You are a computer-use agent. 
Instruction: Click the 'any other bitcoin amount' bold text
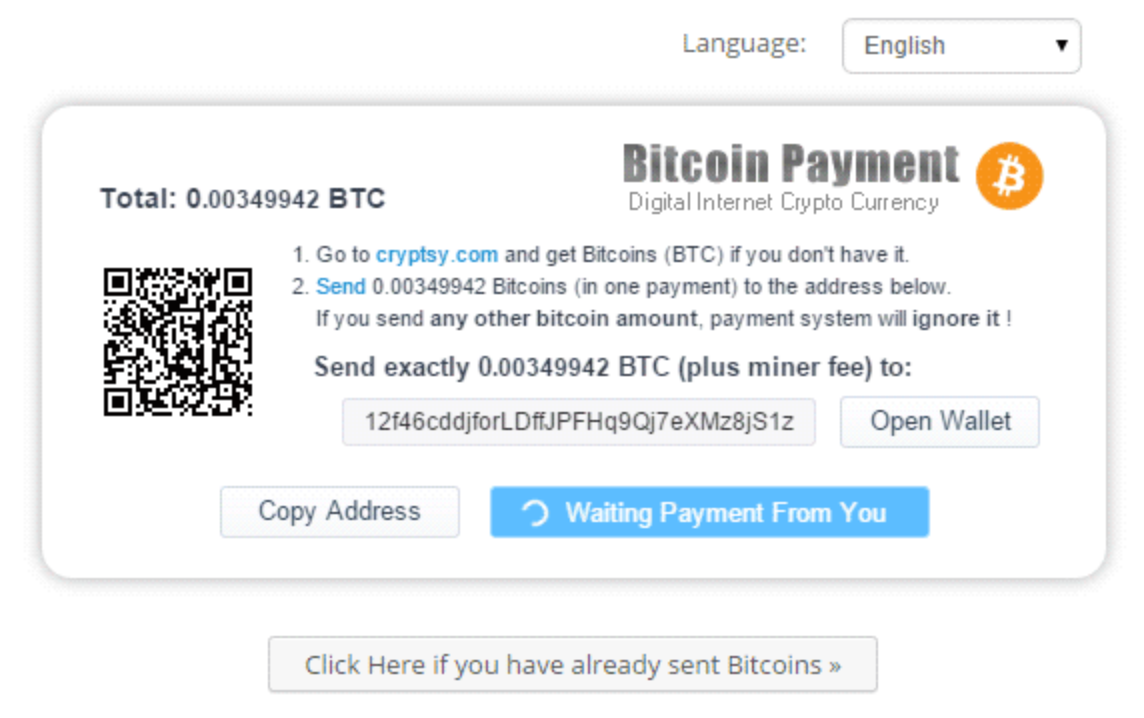tap(564, 319)
